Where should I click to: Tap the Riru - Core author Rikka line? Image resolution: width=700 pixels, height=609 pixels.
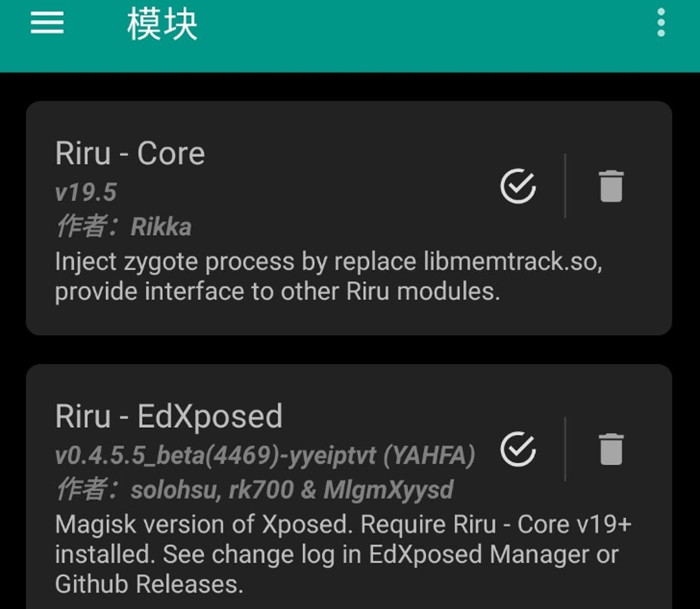pyautogui.click(x=124, y=226)
